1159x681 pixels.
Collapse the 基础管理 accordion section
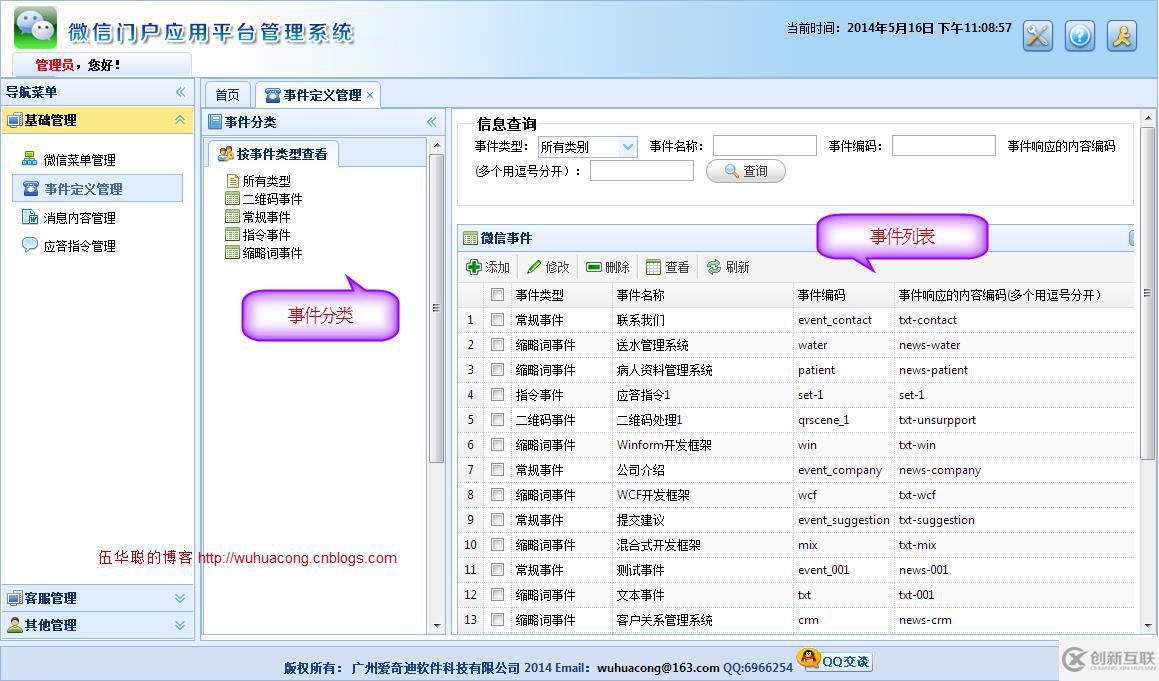(180, 120)
